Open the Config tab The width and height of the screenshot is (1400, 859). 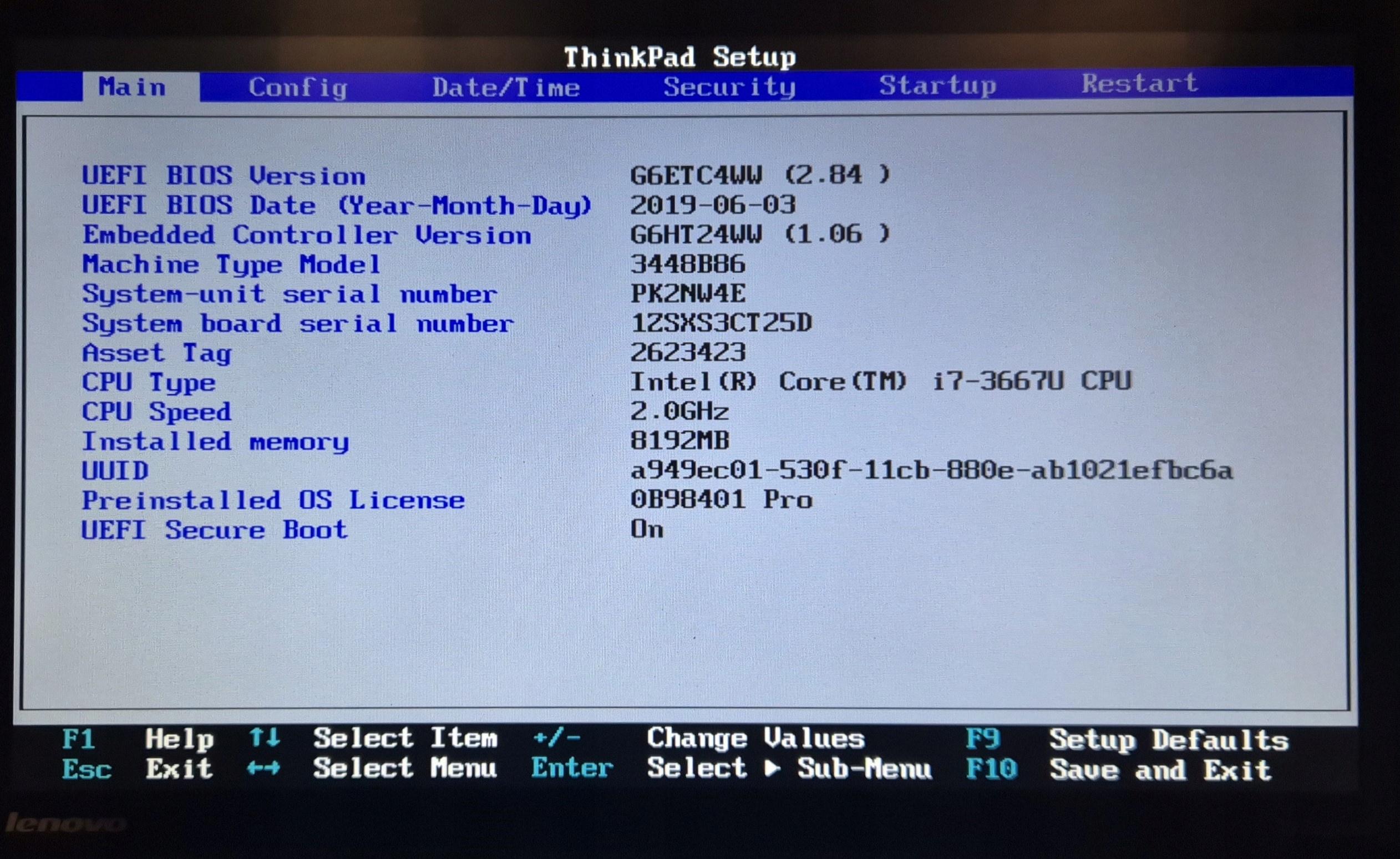coord(298,88)
